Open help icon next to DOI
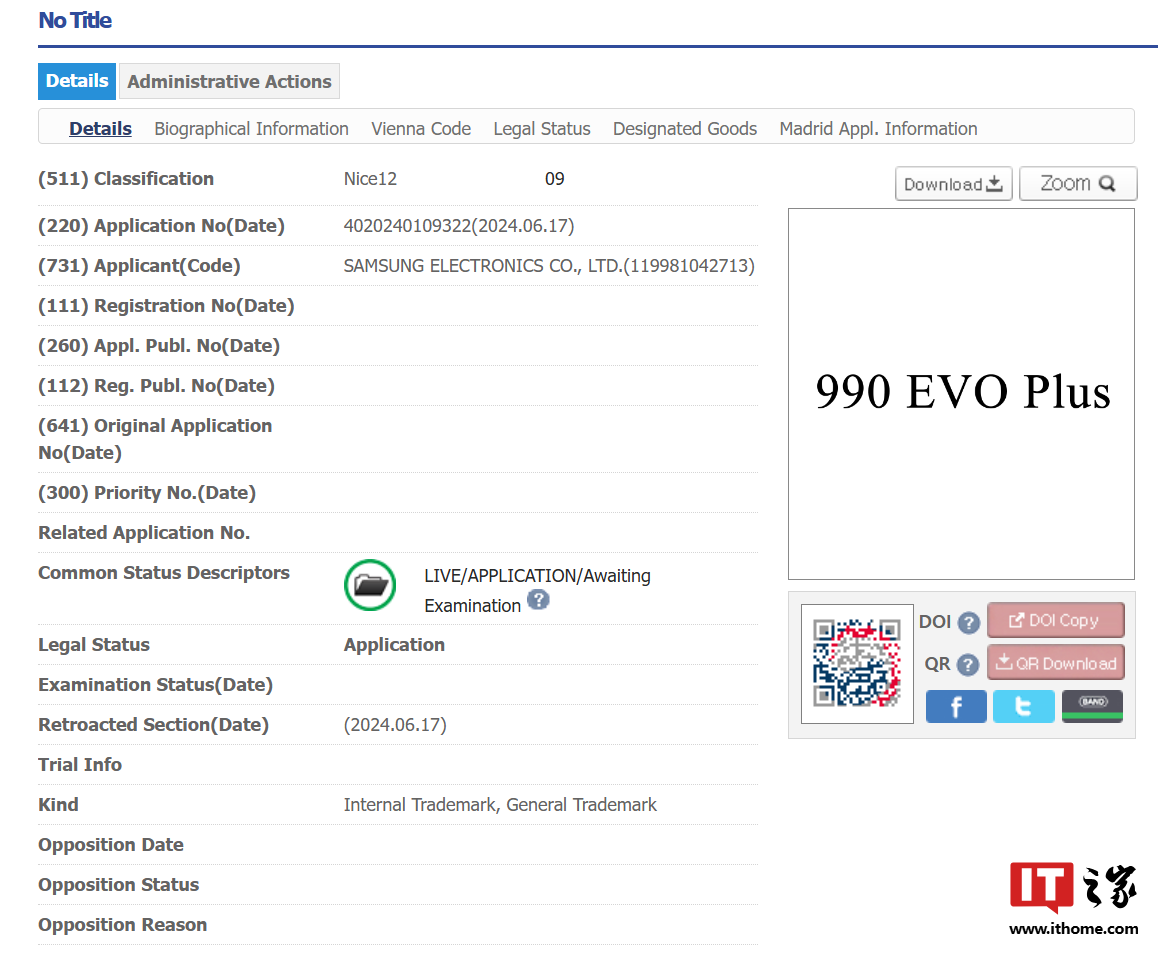 point(968,623)
